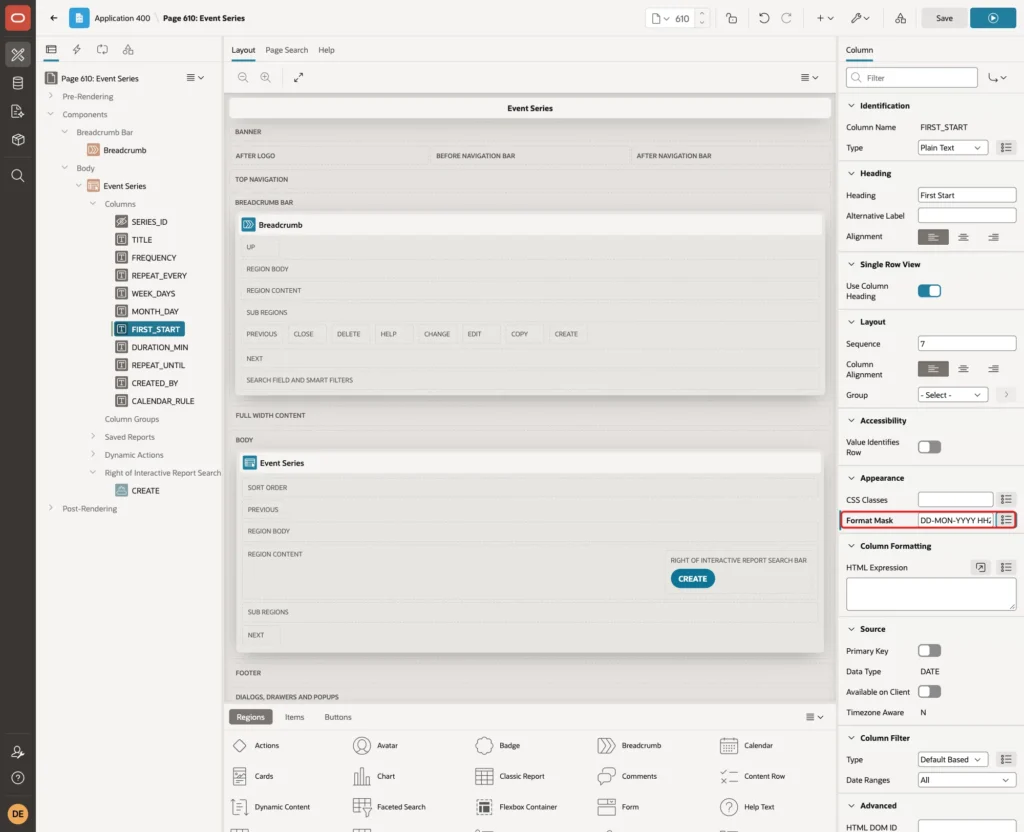
Task: Select the Layout tab
Action: pyautogui.click(x=243, y=50)
